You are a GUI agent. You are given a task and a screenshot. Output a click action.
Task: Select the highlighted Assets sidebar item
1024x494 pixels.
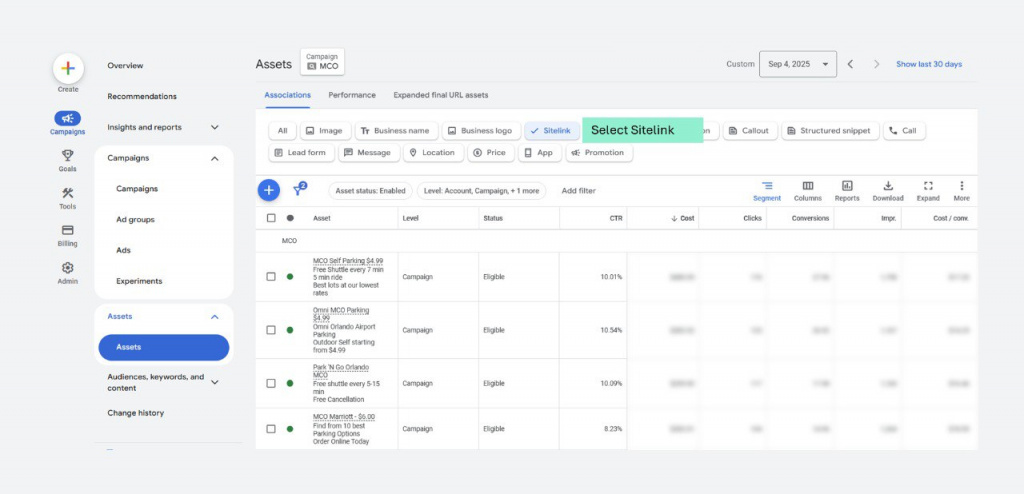(164, 348)
